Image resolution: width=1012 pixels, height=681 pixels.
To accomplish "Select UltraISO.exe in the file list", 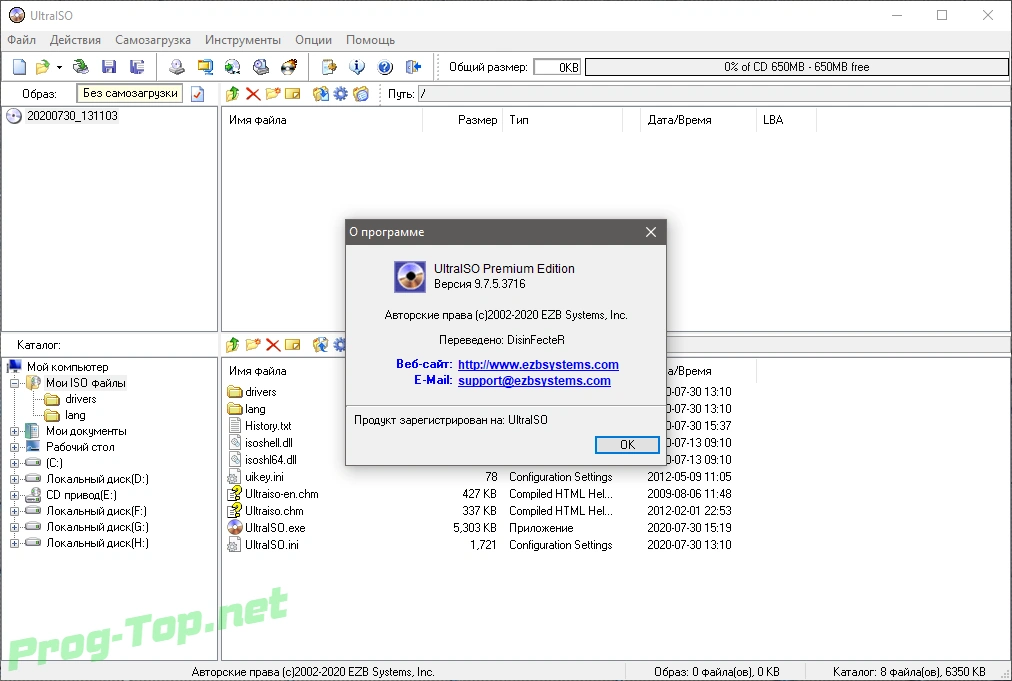I will point(275,528).
